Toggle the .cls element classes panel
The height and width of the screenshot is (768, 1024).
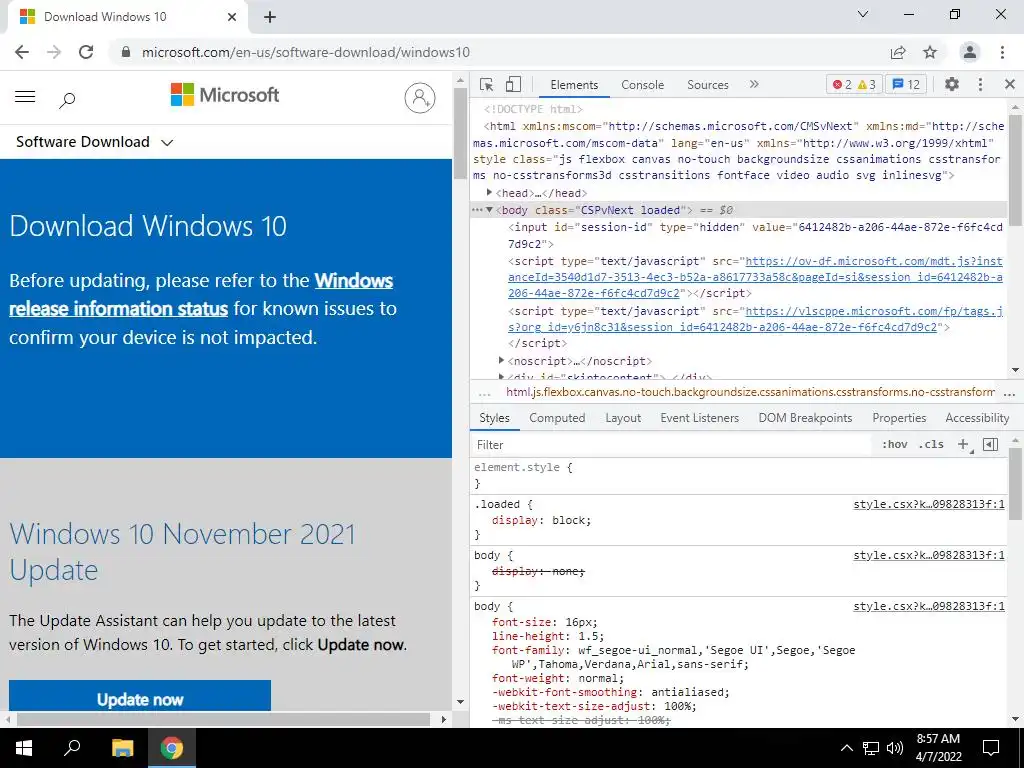[931, 444]
